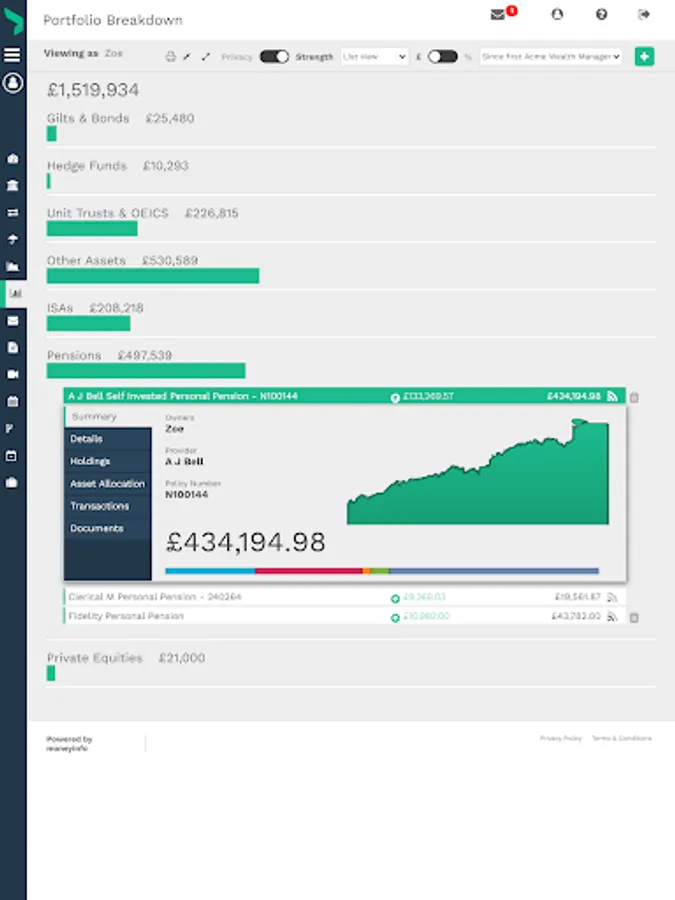
Task: Select the Details tab
Action: pyautogui.click(x=108, y=439)
